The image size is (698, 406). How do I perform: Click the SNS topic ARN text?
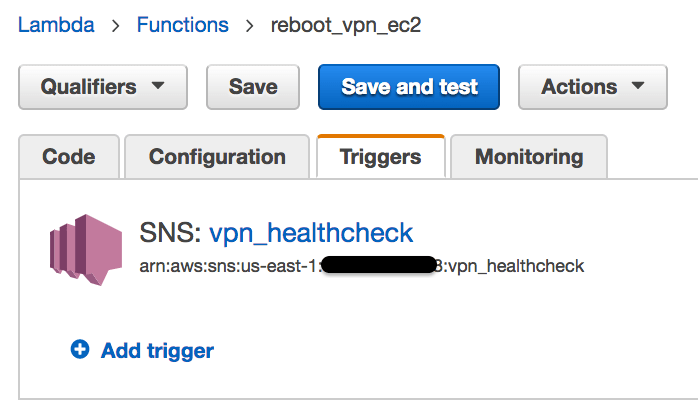[361, 266]
